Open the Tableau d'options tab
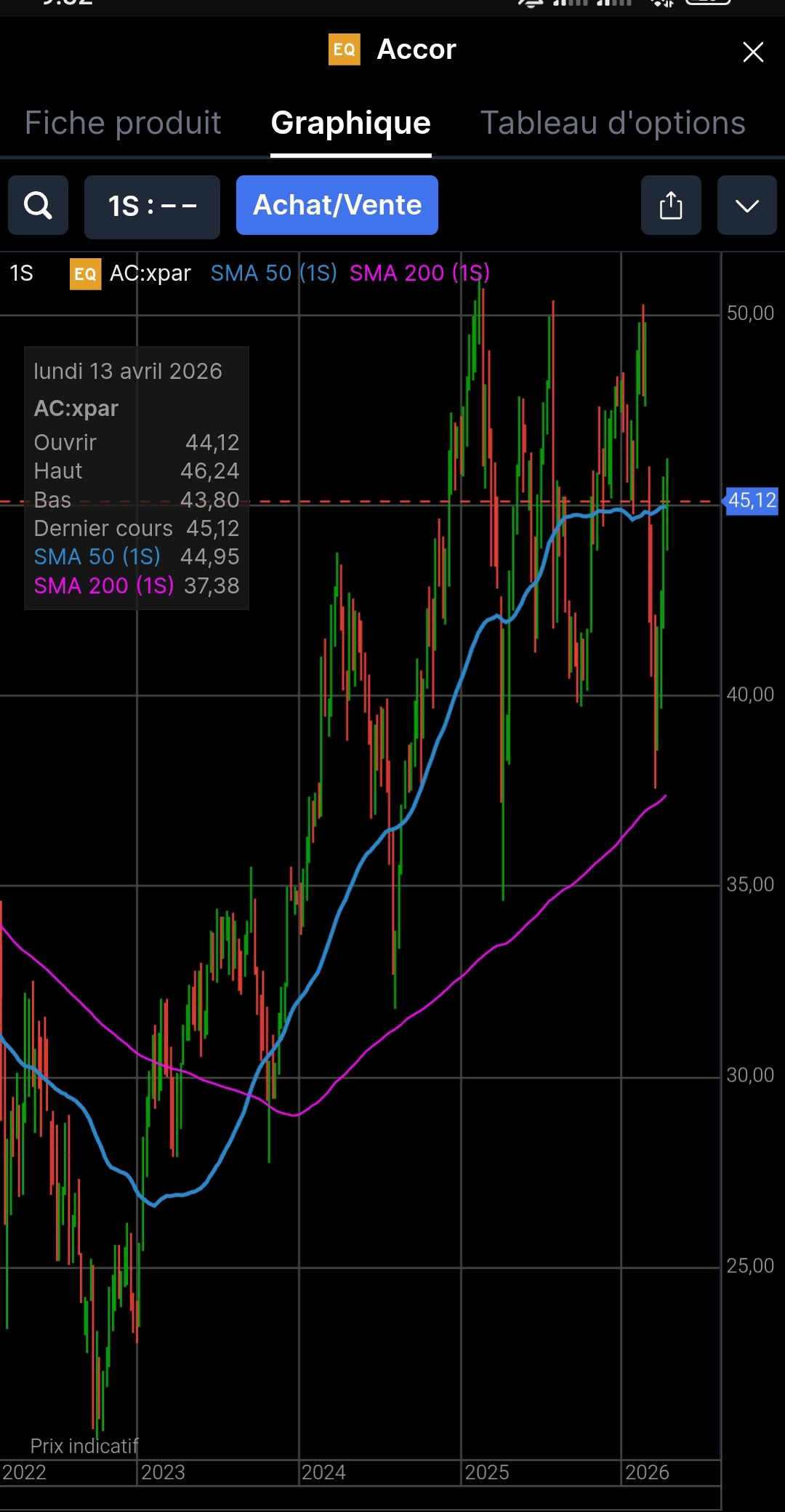785x1512 pixels. click(x=613, y=123)
